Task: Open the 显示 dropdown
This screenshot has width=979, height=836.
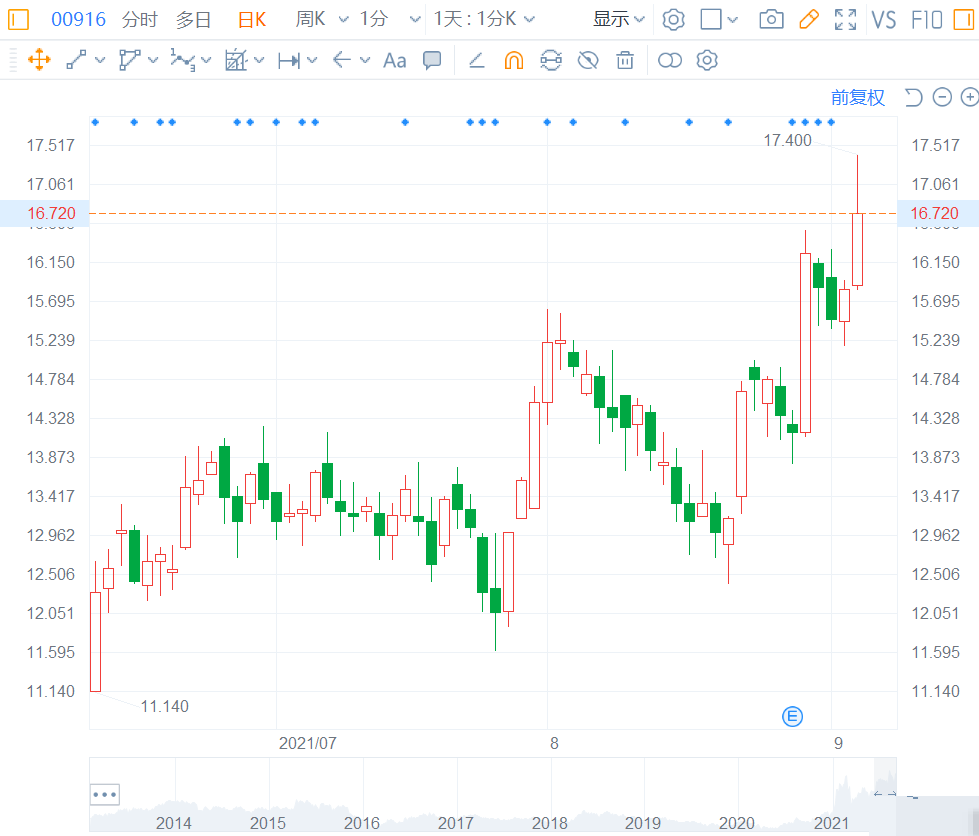Action: tap(618, 19)
